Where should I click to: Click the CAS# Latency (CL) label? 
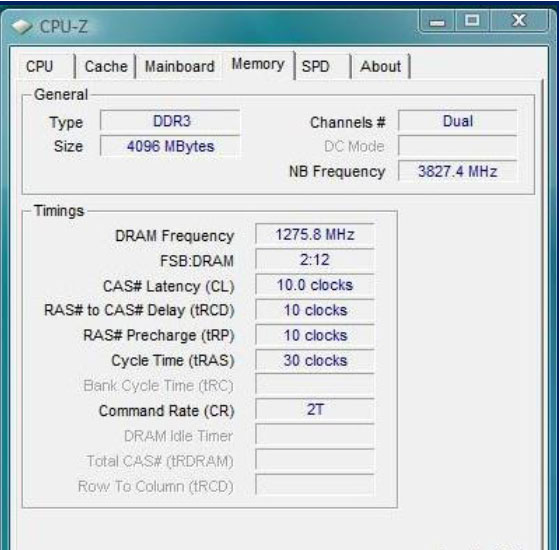(x=169, y=287)
